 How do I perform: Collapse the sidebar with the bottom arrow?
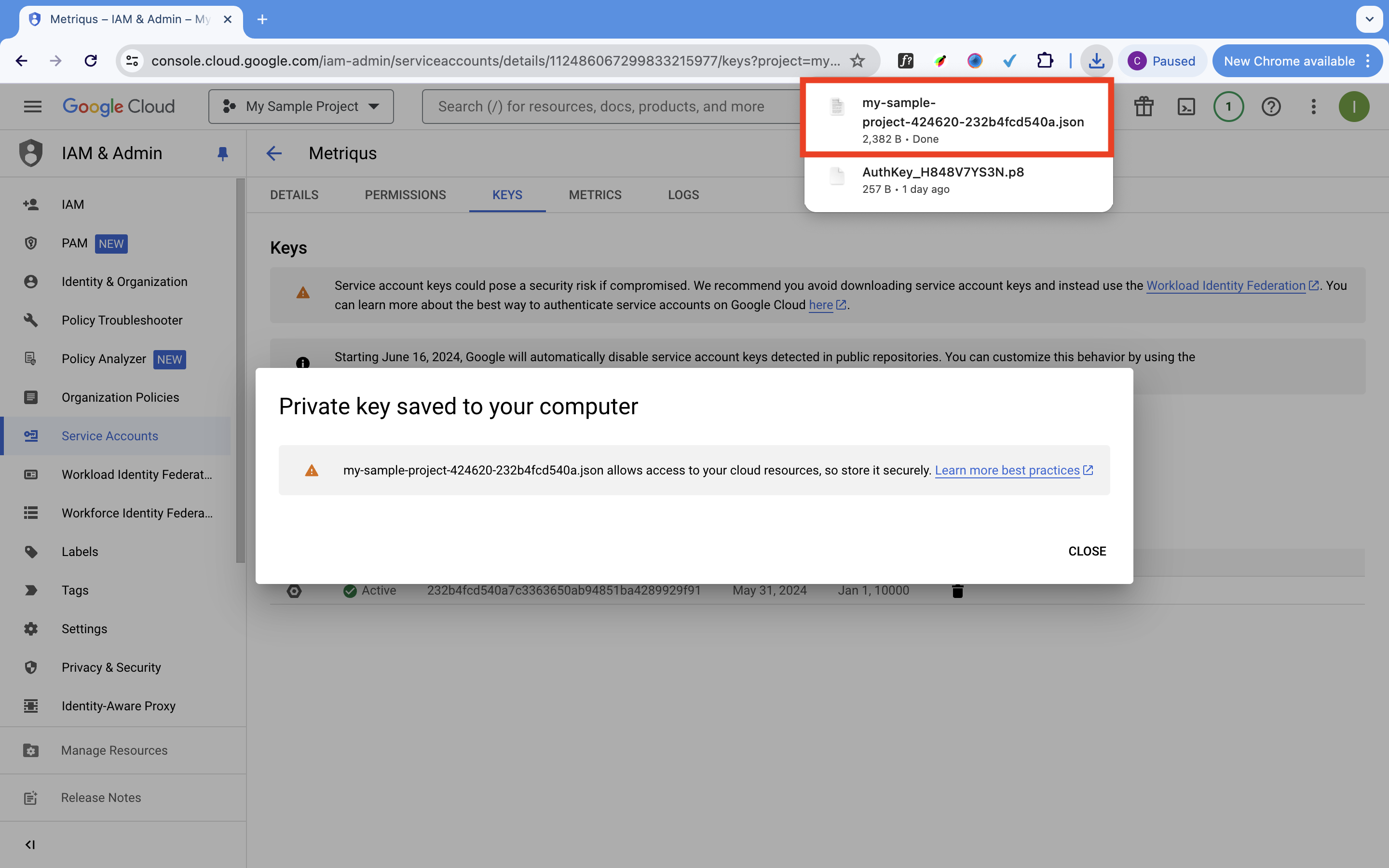30,844
